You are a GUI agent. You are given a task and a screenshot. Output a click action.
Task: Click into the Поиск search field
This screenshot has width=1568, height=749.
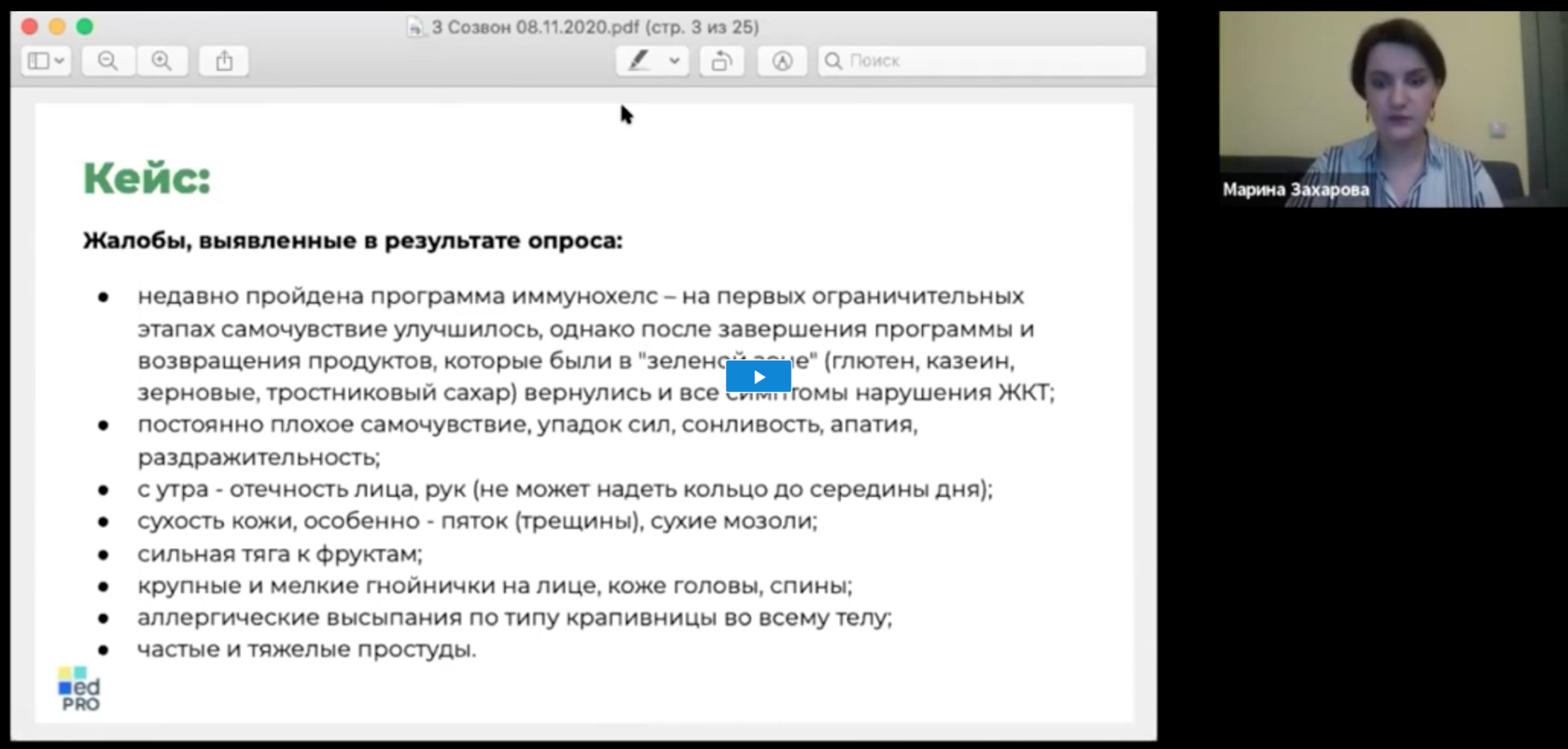pos(989,62)
